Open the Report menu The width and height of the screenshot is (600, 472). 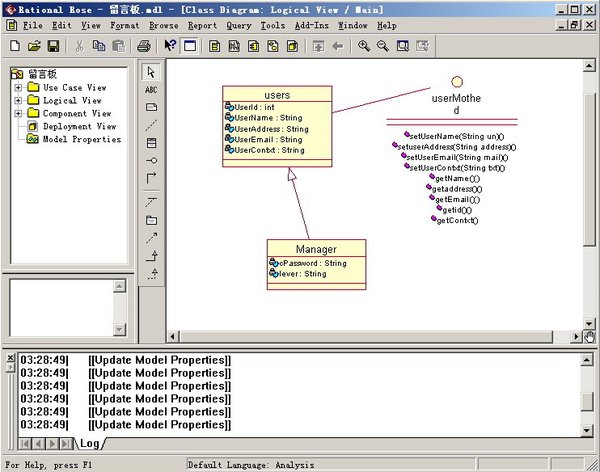tap(202, 26)
